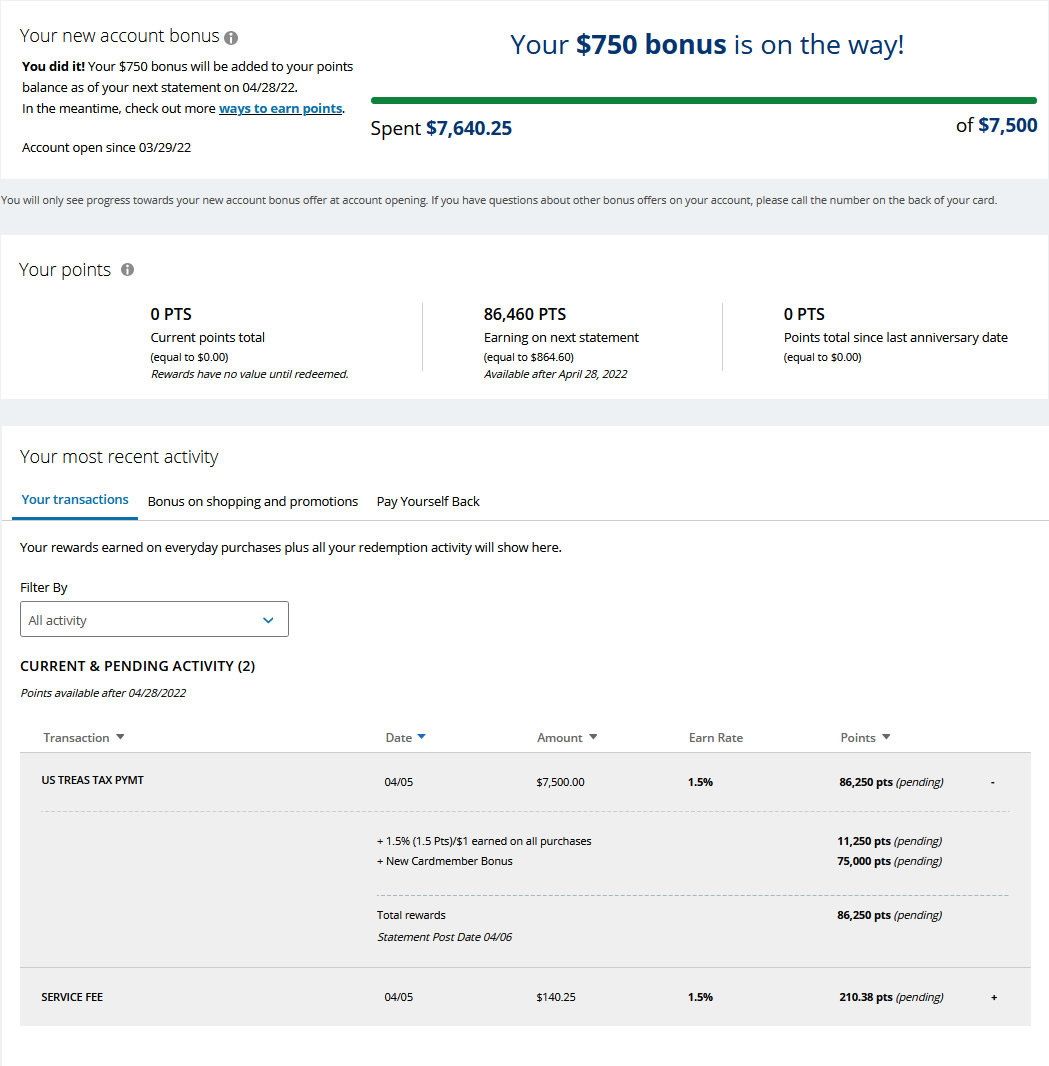Screen dimensions: 1049x1066
Task: Collapse US TREAS TAX PYMT details
Action: point(993,783)
